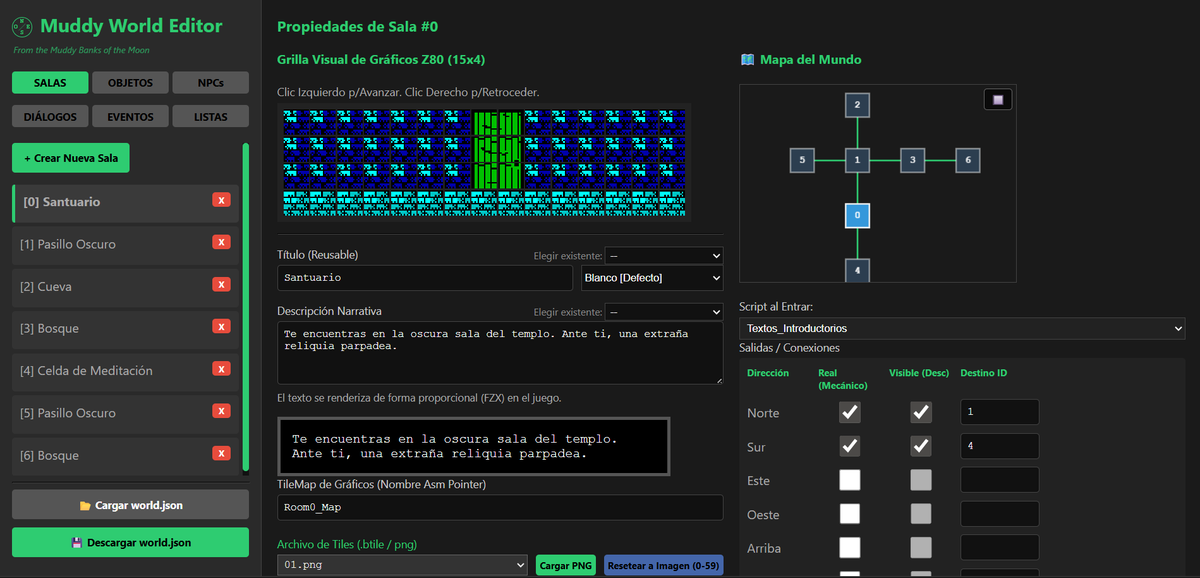Click the room list green scrollbar
Viewport: 1200px width, 578px height.
245,307
